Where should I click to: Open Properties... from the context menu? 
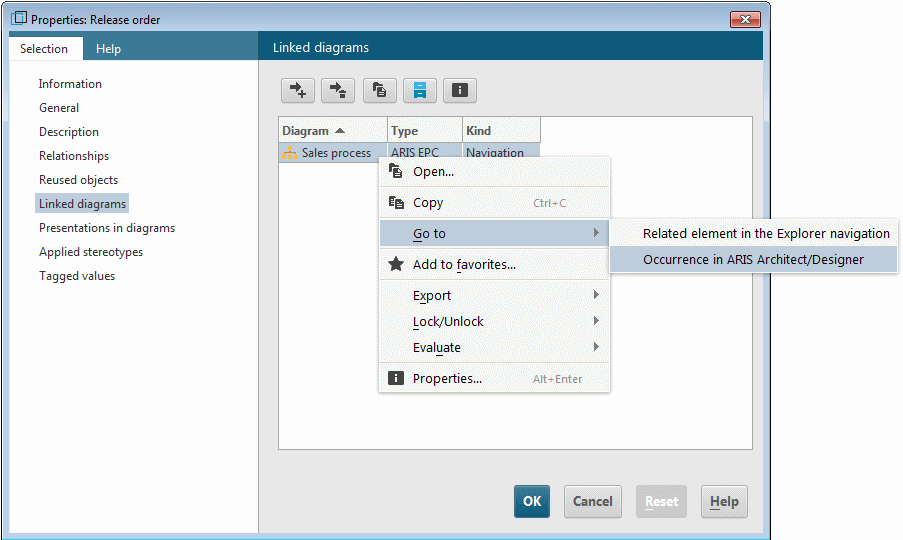pyautogui.click(x=494, y=378)
